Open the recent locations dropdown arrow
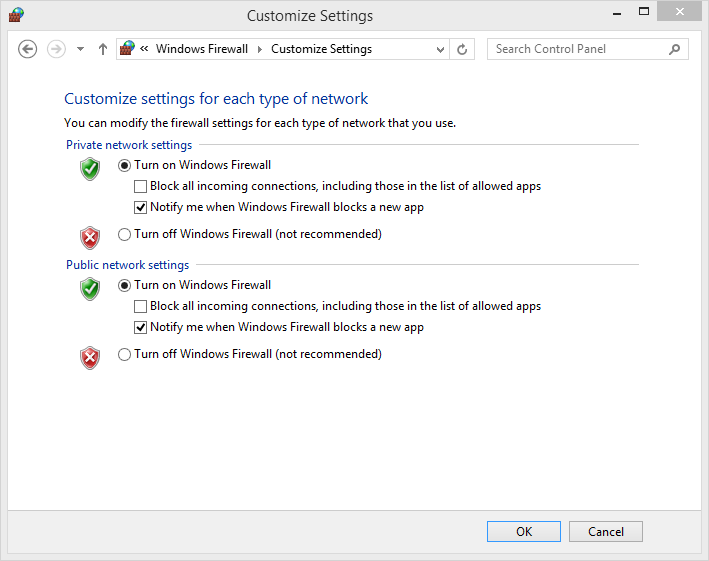 tap(80, 49)
